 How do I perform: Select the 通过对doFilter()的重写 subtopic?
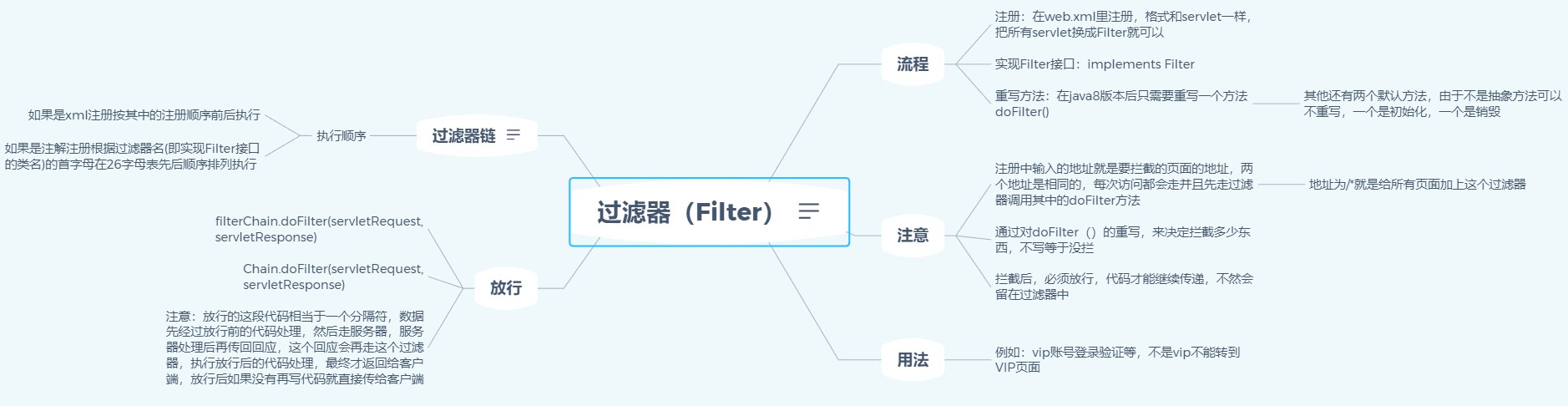[1122, 240]
